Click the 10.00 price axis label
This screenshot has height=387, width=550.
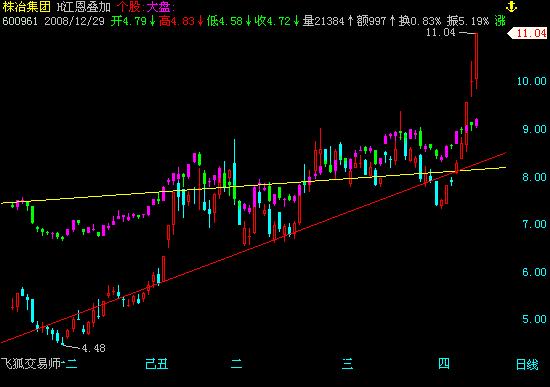(x=531, y=81)
